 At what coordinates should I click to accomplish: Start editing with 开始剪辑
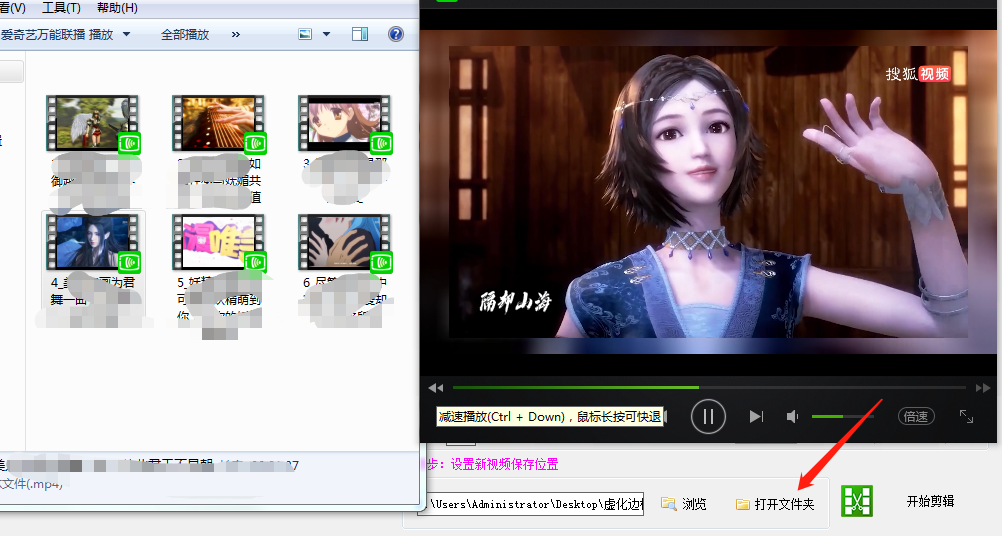click(930, 501)
